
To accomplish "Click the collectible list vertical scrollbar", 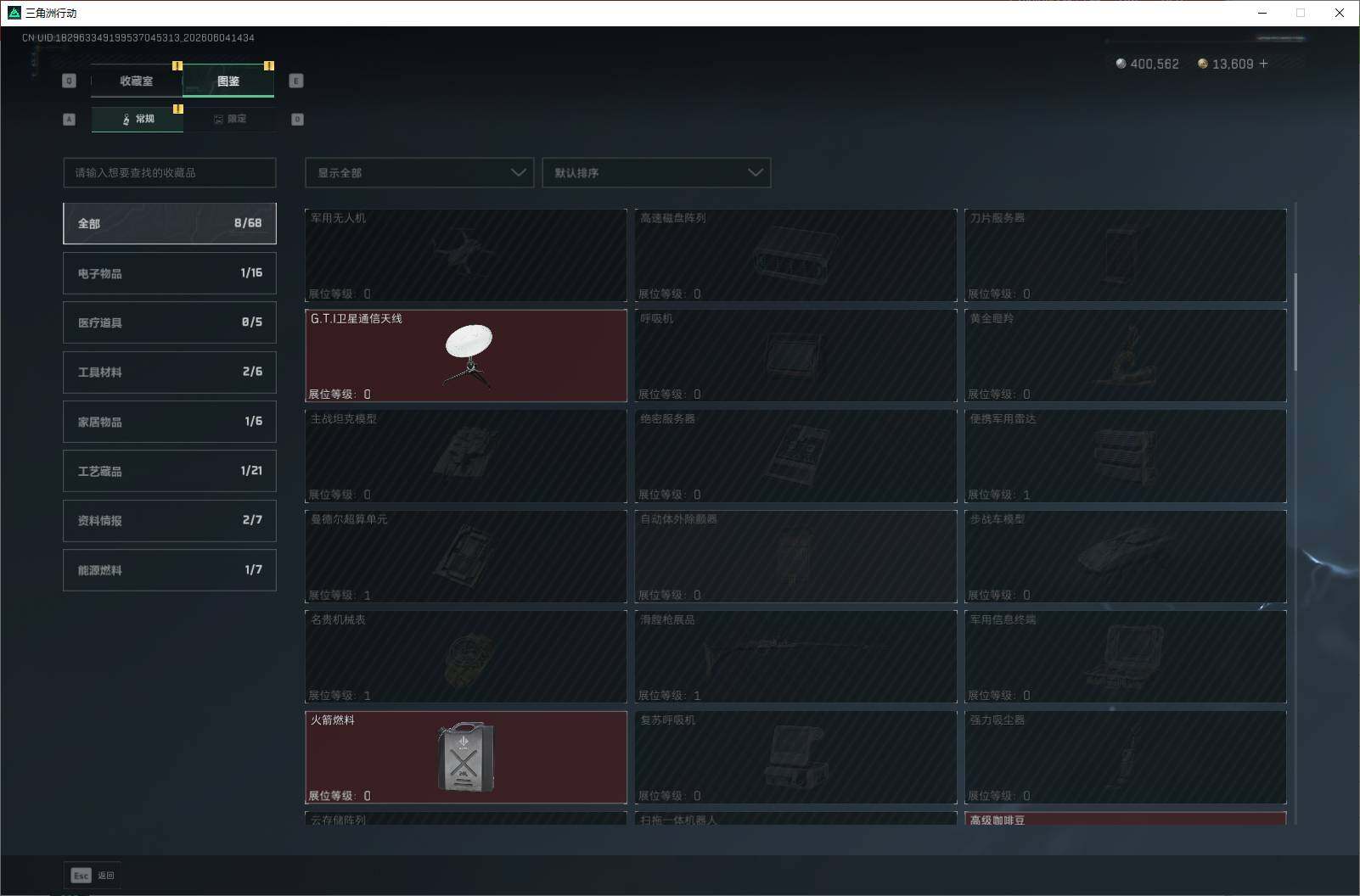I will 1295,322.
